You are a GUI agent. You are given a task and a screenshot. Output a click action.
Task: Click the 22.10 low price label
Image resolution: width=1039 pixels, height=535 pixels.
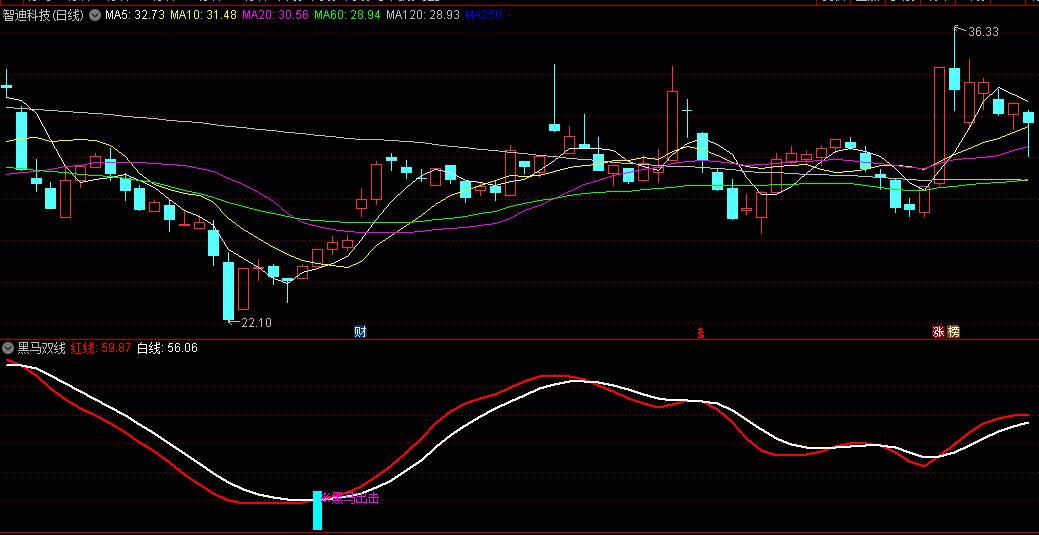coord(257,322)
